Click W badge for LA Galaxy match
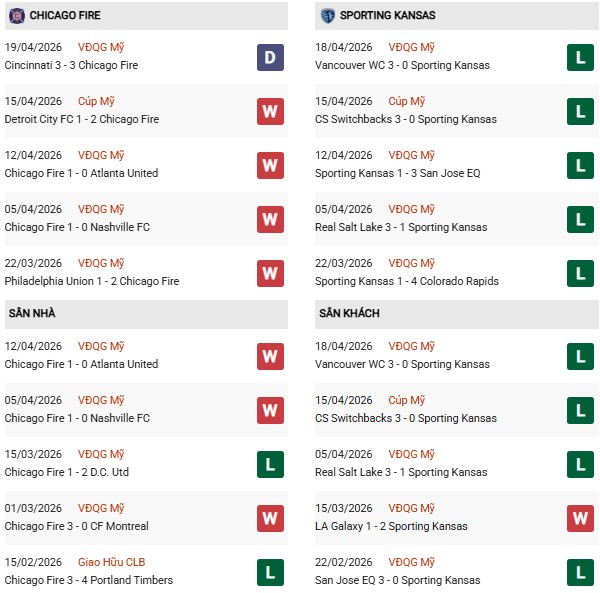This screenshot has height=593, width=600. [x=580, y=518]
